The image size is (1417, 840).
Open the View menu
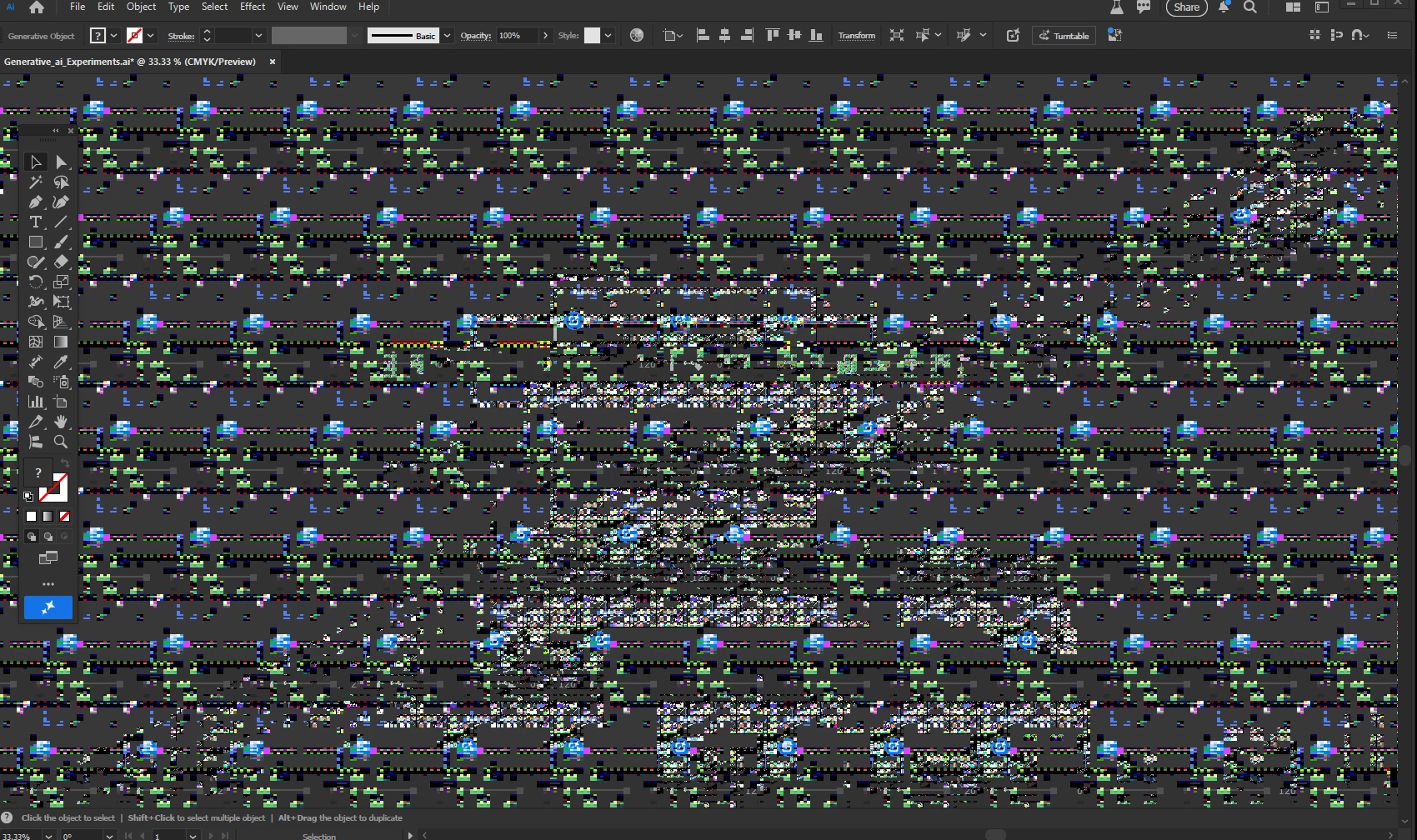click(288, 7)
